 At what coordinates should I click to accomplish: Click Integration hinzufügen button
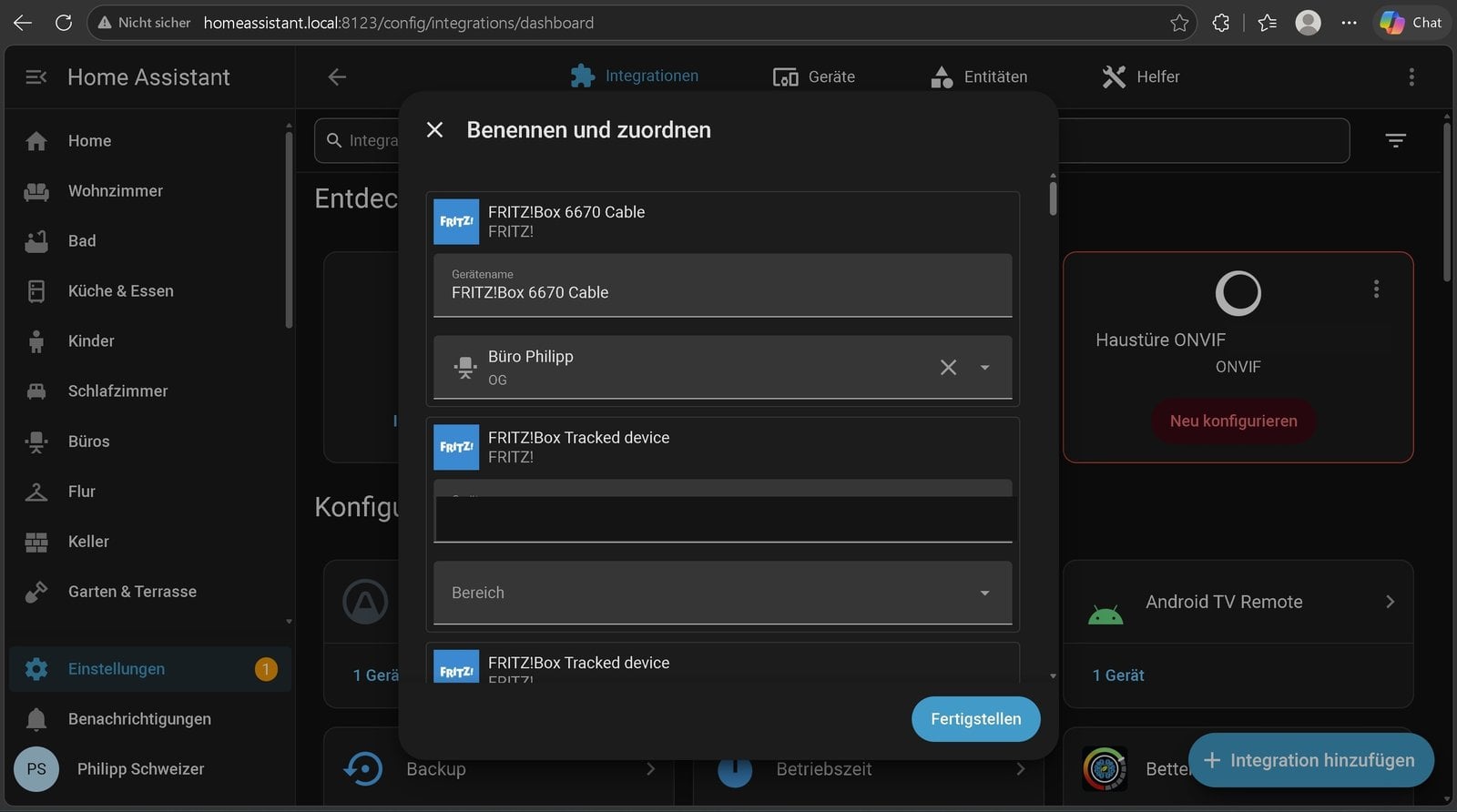point(1311,760)
